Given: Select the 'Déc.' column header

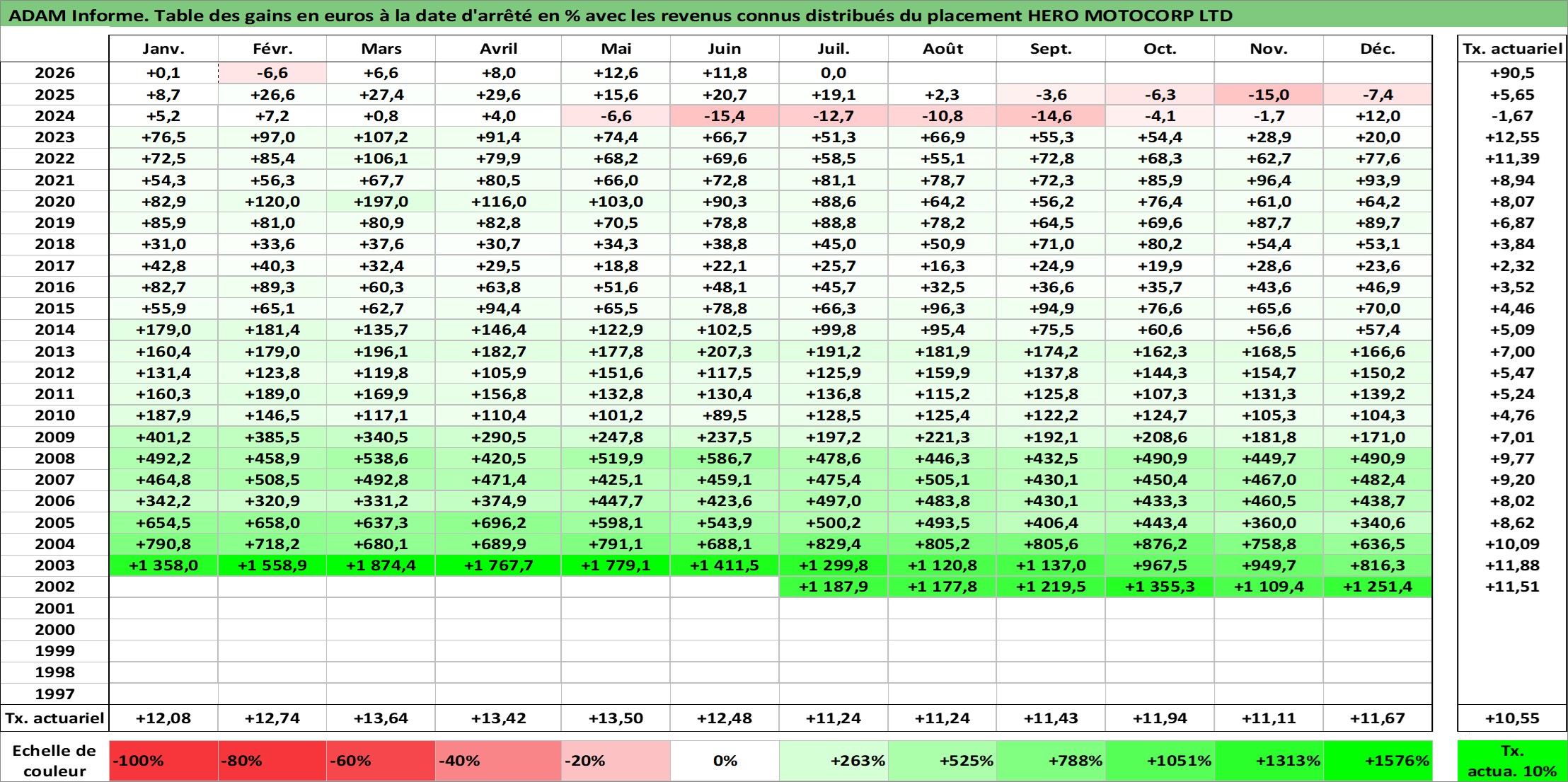Looking at the screenshot, I should point(1378,49).
